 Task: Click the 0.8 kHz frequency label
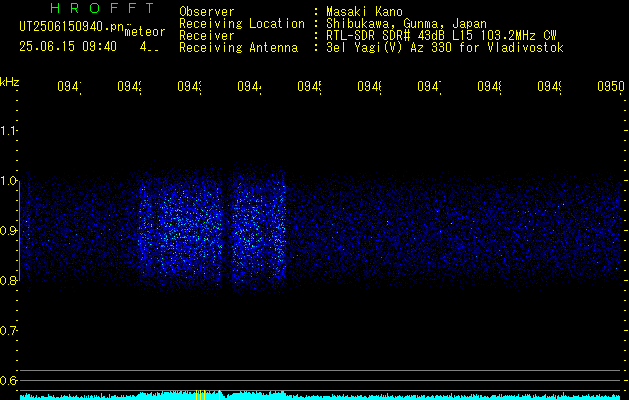(8, 280)
